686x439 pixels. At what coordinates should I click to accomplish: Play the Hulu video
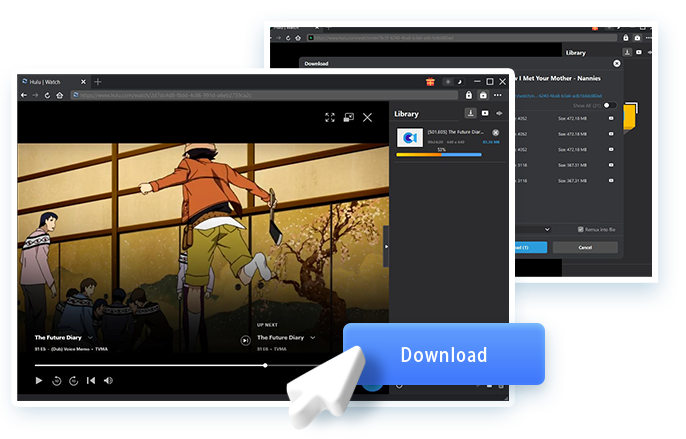click(39, 381)
